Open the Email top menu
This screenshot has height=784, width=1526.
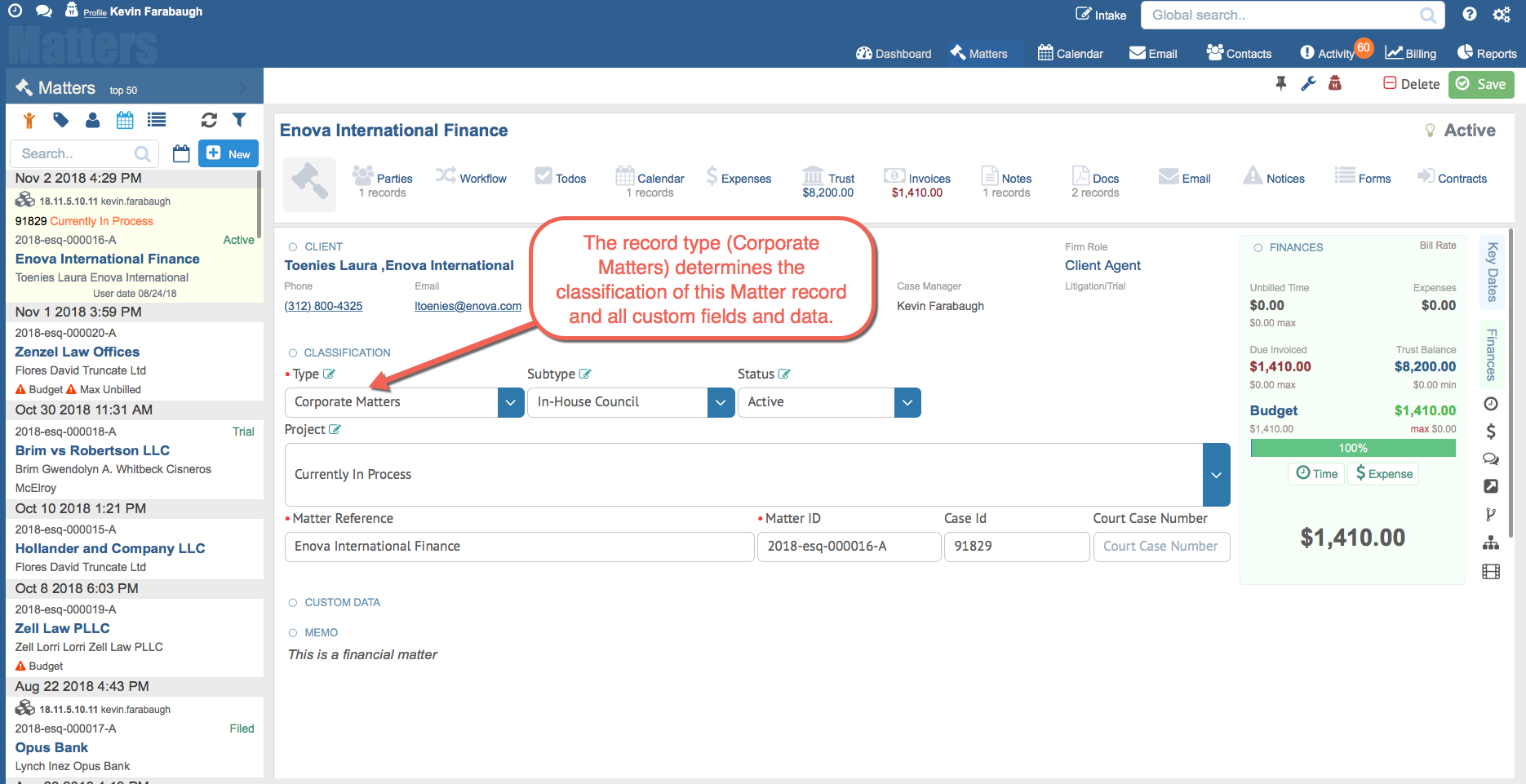pyautogui.click(x=1153, y=53)
